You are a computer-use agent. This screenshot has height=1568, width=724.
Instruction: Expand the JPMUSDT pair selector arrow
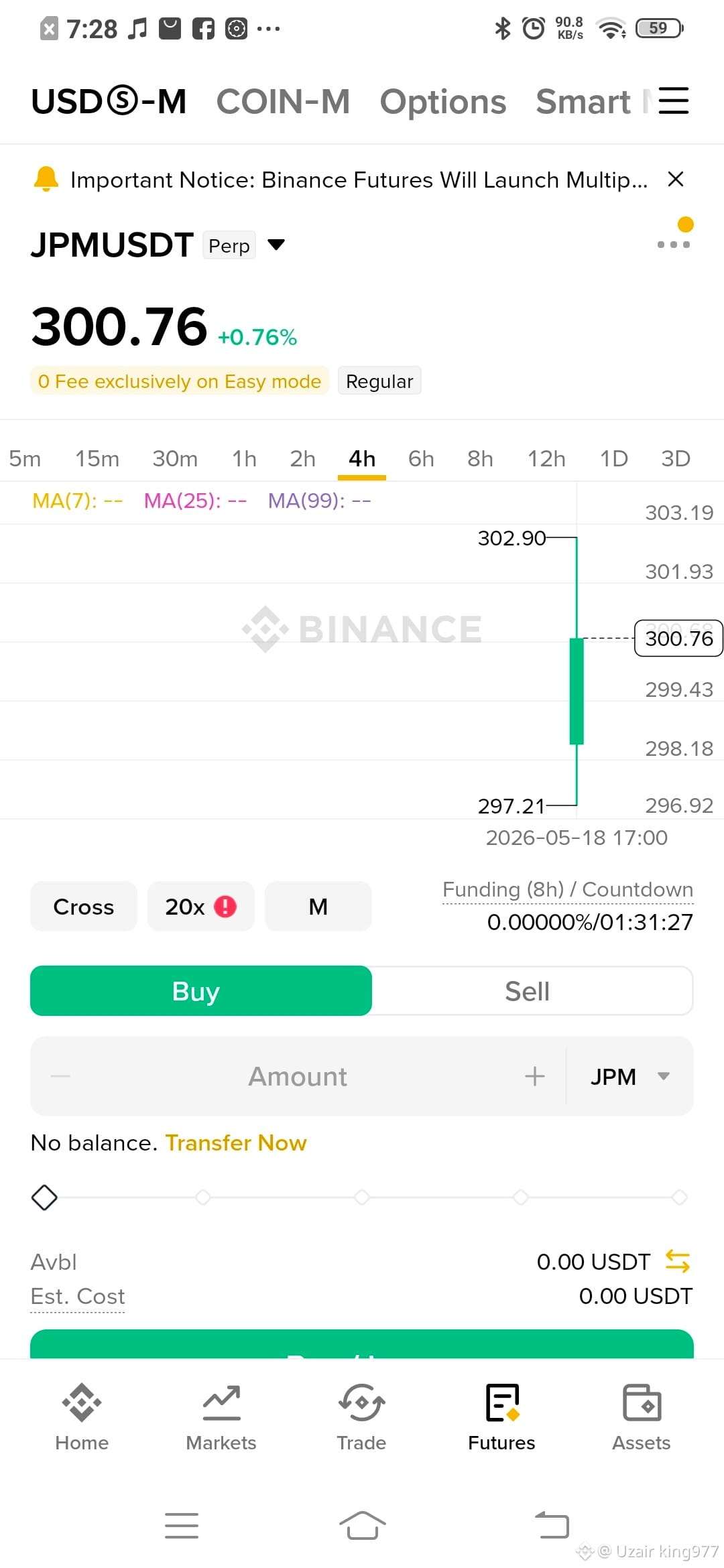[276, 245]
